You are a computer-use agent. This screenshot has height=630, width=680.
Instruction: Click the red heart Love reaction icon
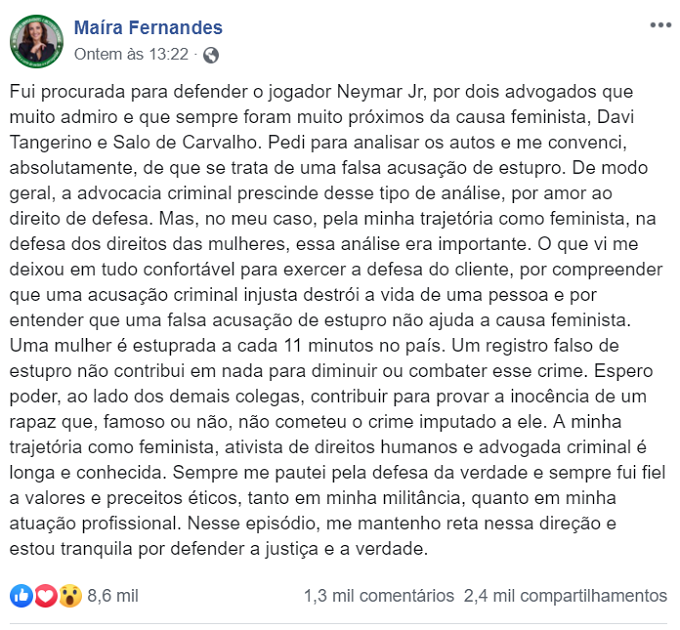click(46, 596)
